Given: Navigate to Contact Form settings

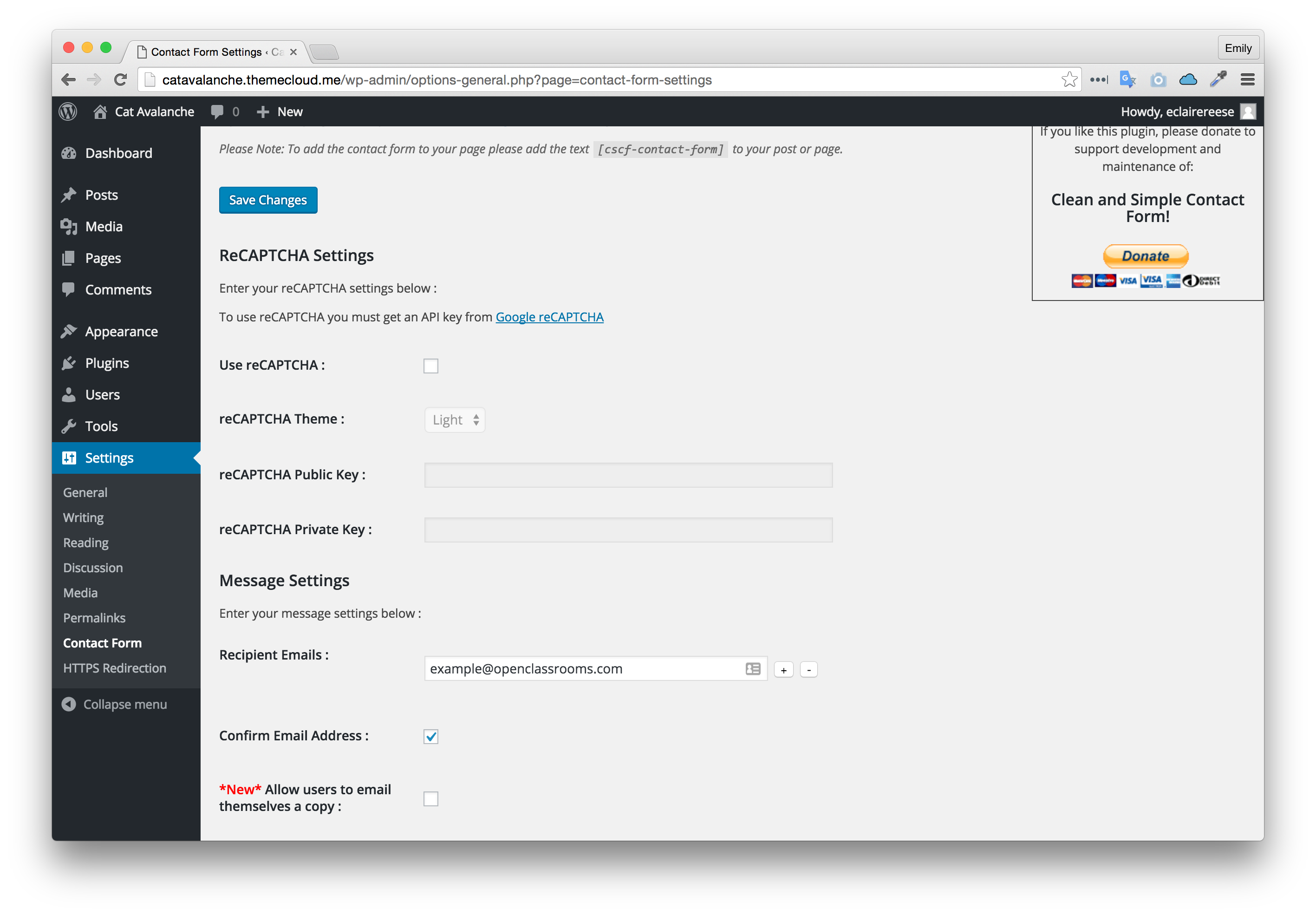Looking at the screenshot, I should tap(104, 643).
